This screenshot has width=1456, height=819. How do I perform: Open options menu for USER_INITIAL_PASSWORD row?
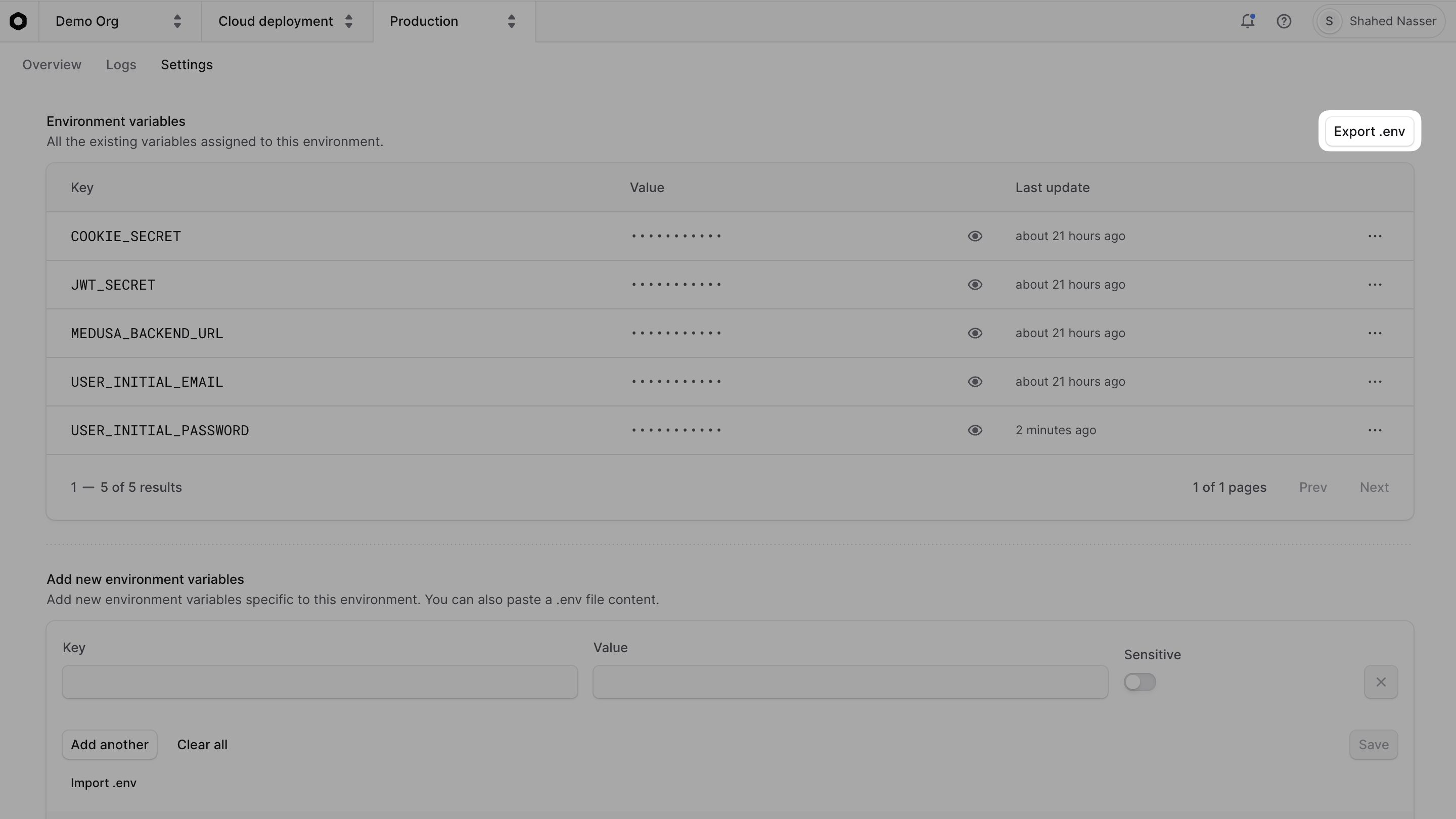[1375, 430]
